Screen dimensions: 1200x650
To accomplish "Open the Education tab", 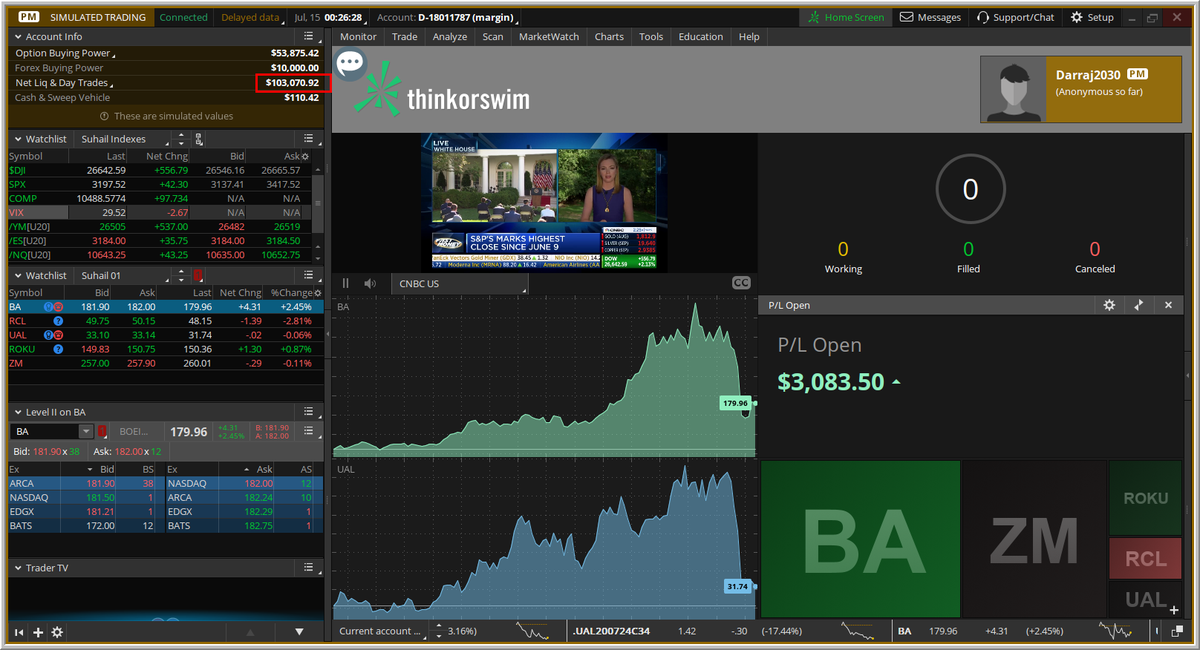I will click(x=701, y=37).
